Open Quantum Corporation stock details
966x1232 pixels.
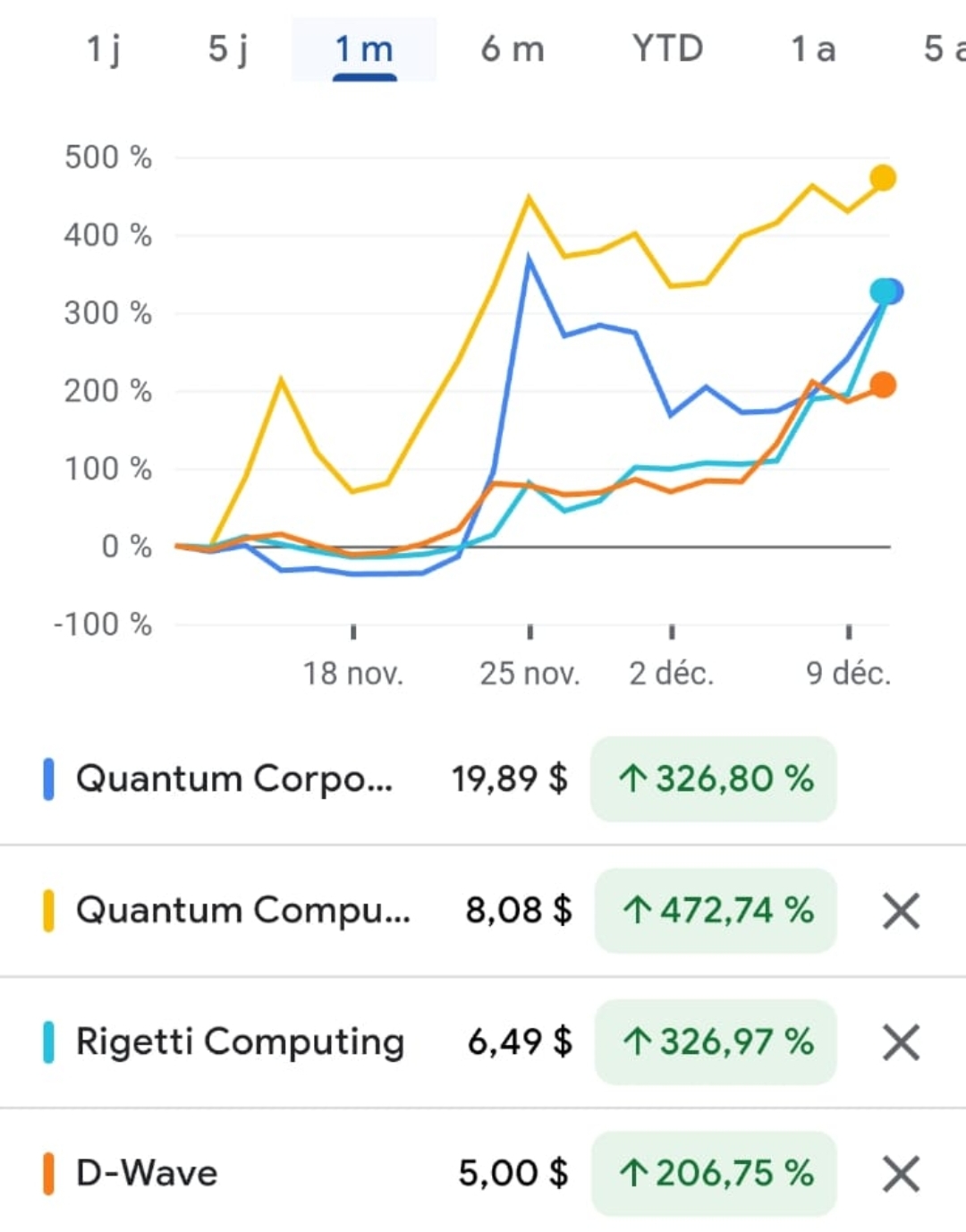click(x=234, y=778)
